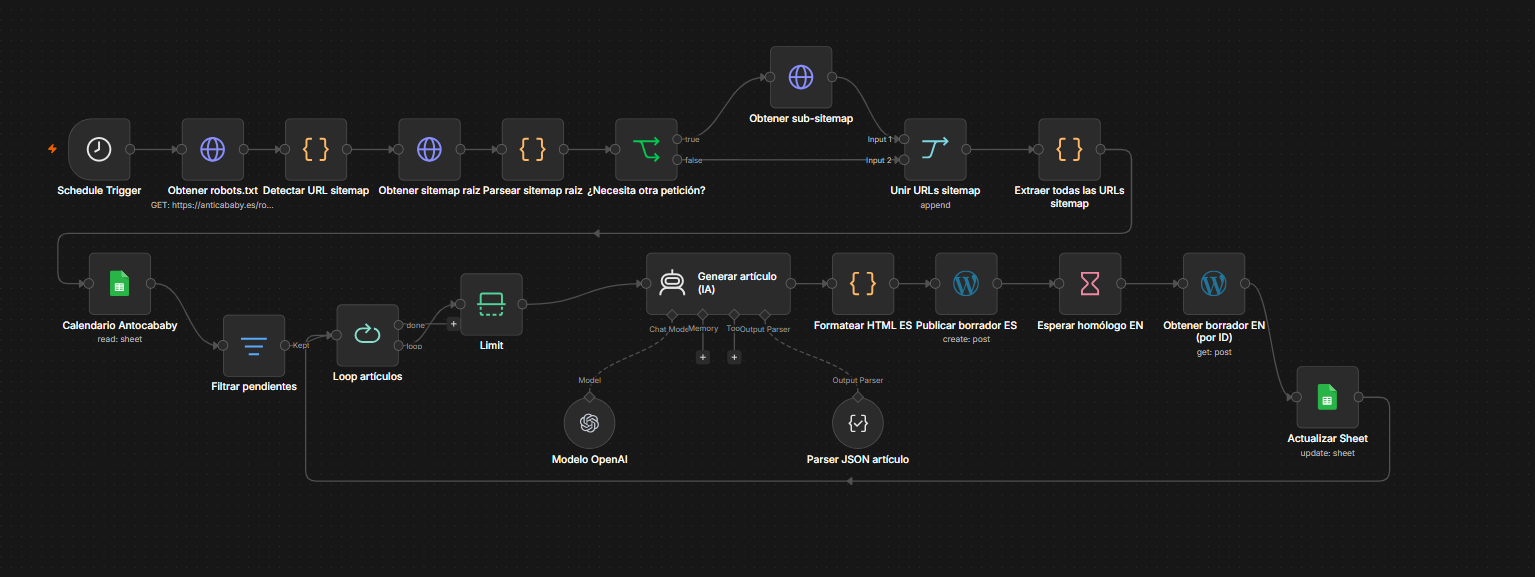This screenshot has height=577, width=1535.
Task: Open the Esperar homólogo EN wait node
Action: pos(1090,284)
